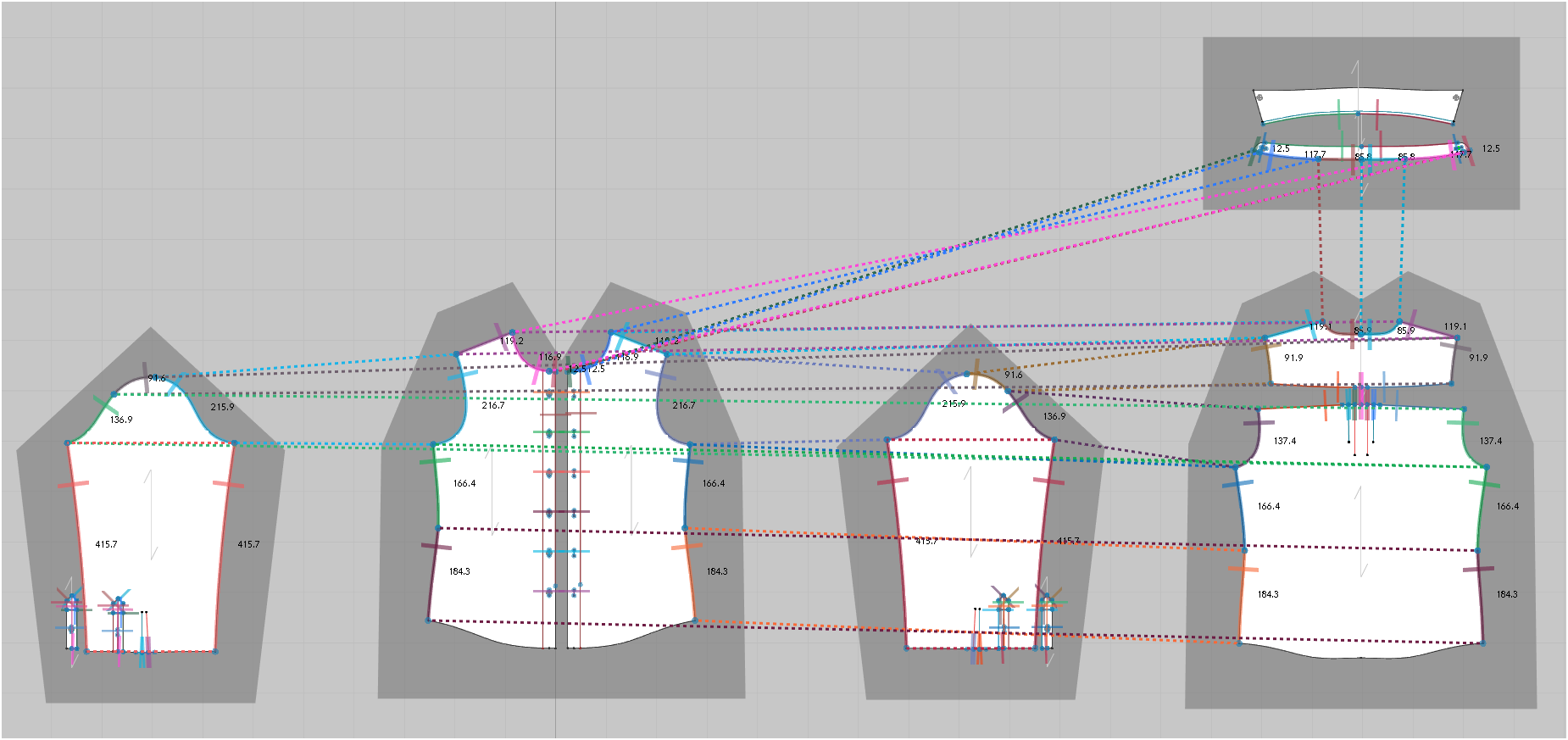
Task: Click orange notch on right front panel's side seam
Action: click(686, 547)
